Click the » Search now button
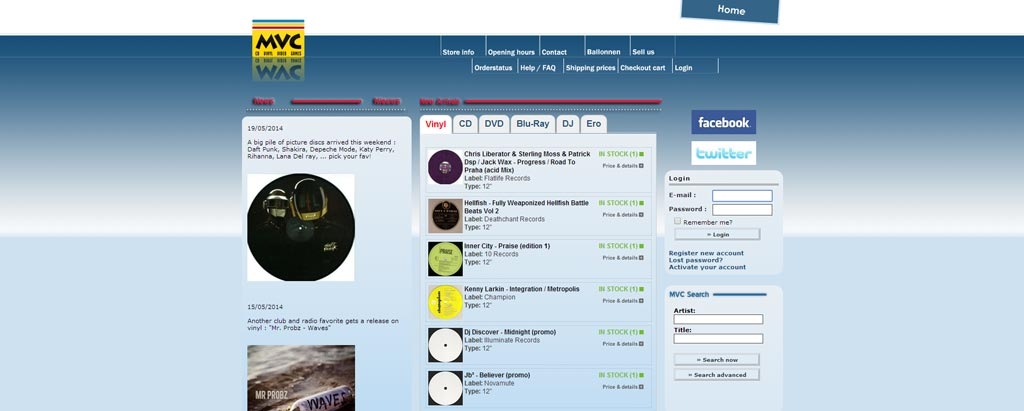 coord(717,360)
